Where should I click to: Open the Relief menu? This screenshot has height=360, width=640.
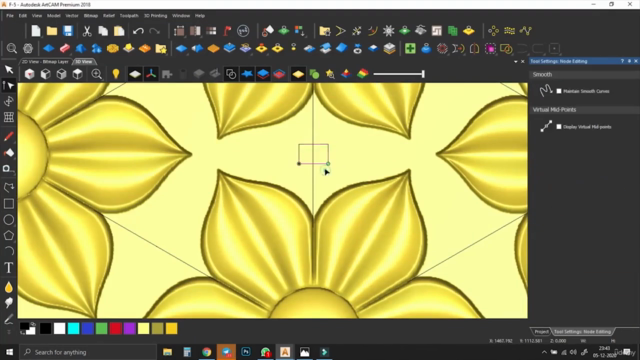pos(109,16)
